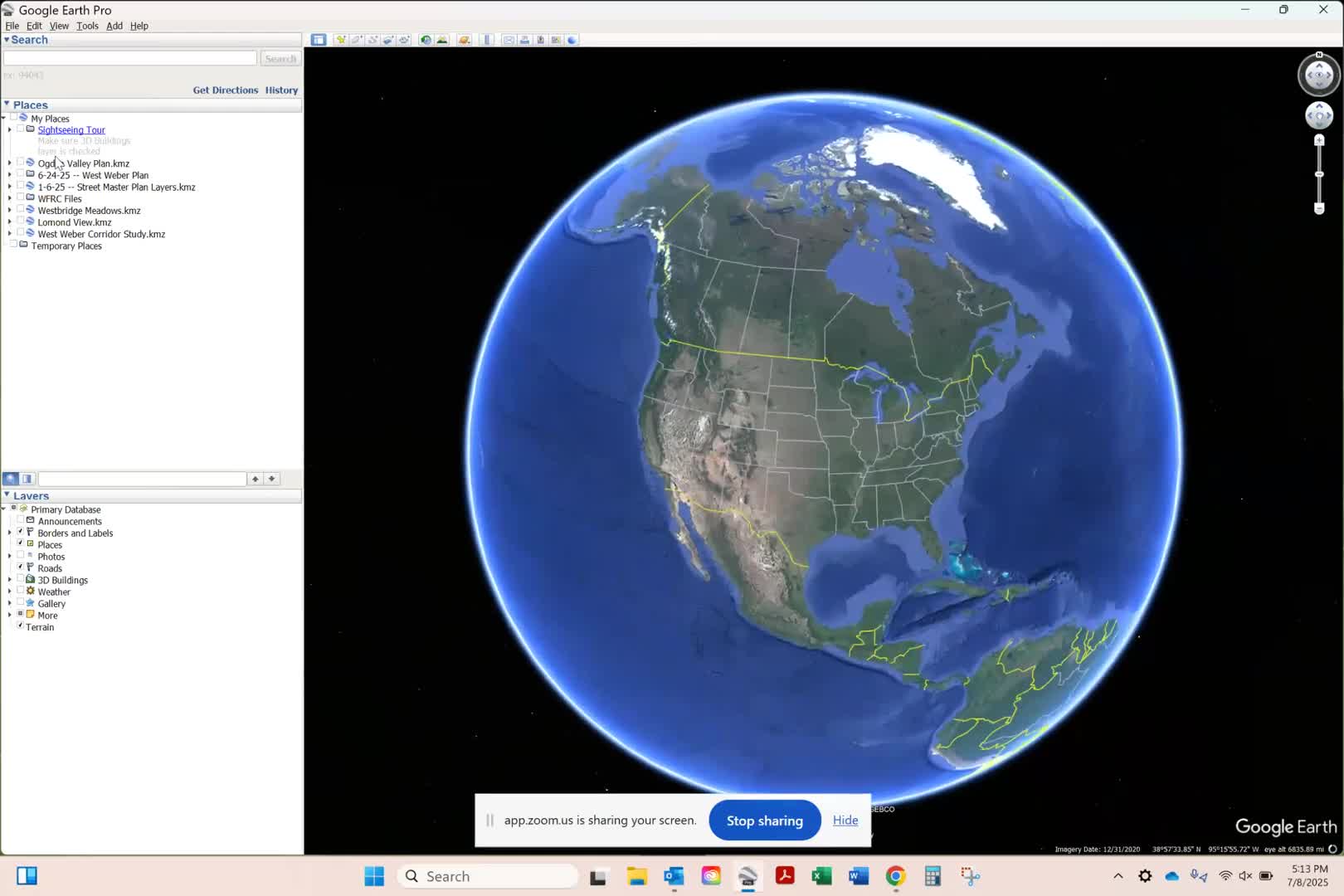The height and width of the screenshot is (896, 1344).
Task: Check the WFRC Files checkbox
Action: pyautogui.click(x=21, y=197)
